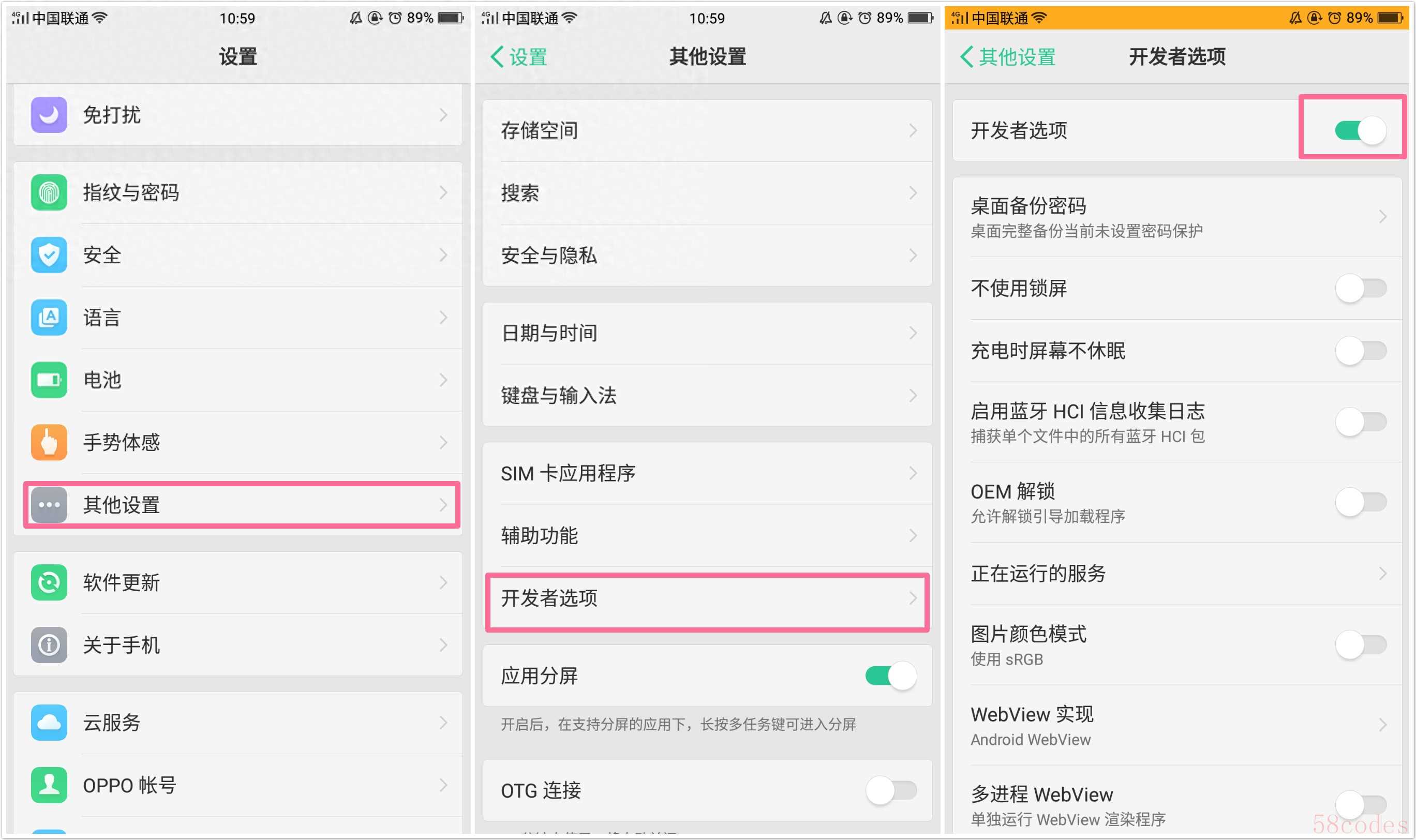Open running services using its arrow
The width and height of the screenshot is (1416, 840).
pos(1382,574)
